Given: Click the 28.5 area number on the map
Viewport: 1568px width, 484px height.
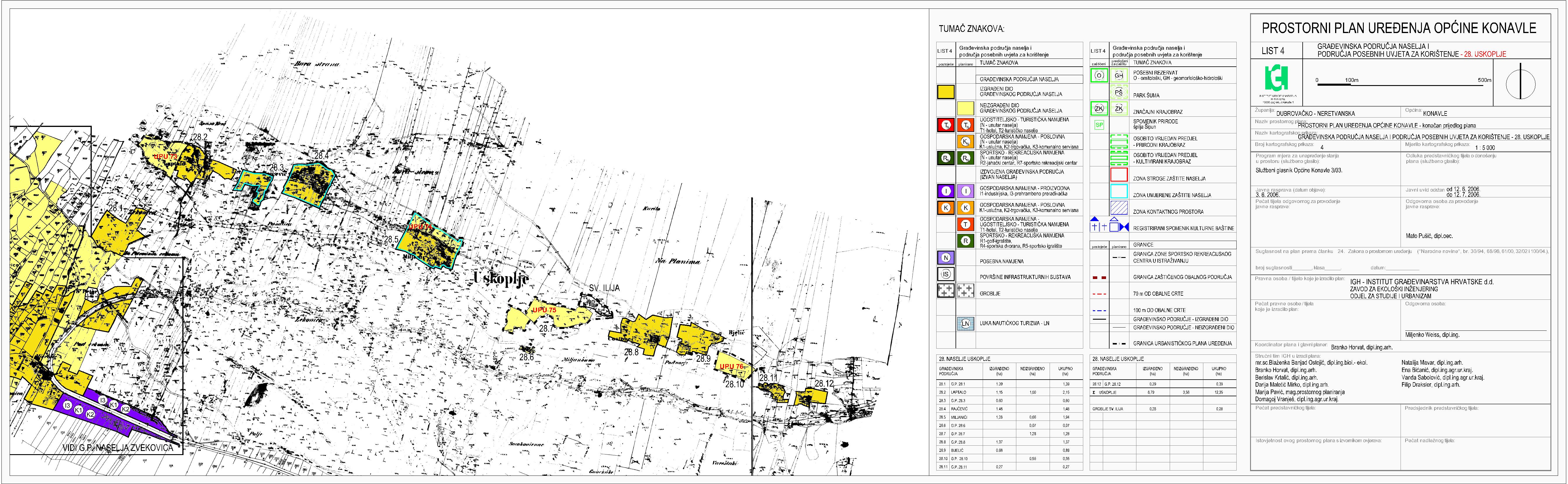Looking at the screenshot, I should [391, 240].
